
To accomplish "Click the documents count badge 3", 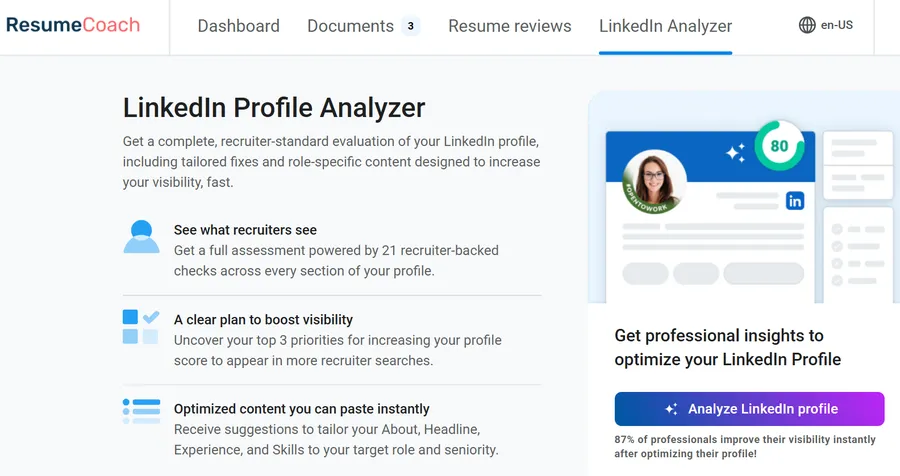I will (x=410, y=26).
